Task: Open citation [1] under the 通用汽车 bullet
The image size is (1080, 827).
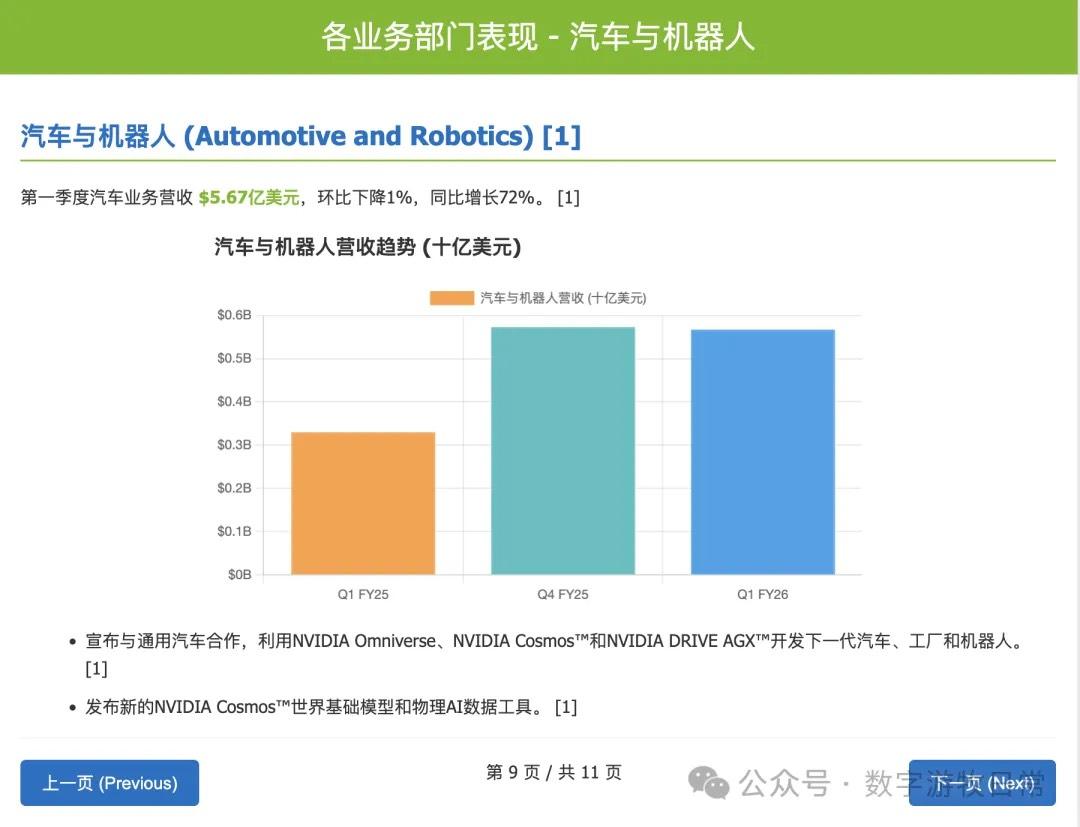Action: (96, 668)
